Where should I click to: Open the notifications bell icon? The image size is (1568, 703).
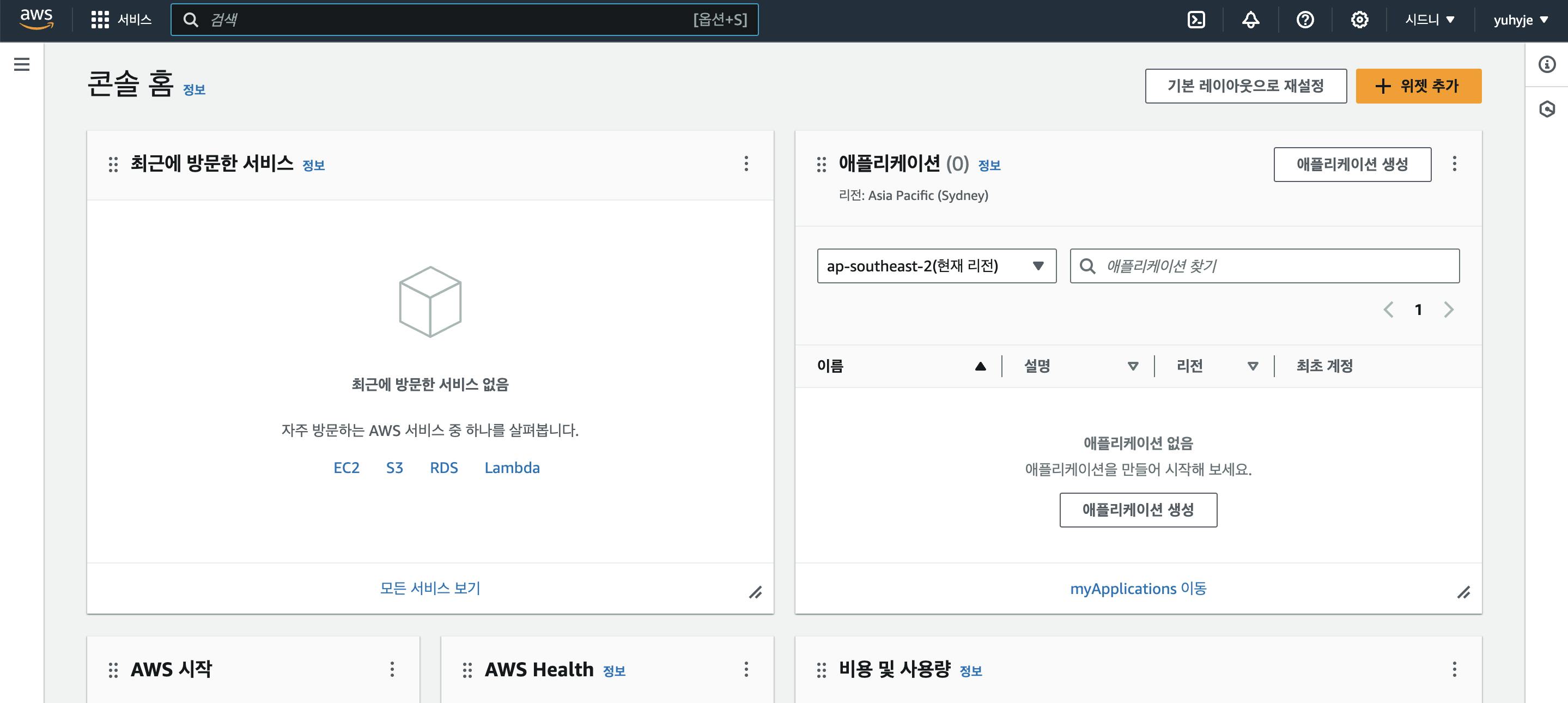coord(1250,20)
